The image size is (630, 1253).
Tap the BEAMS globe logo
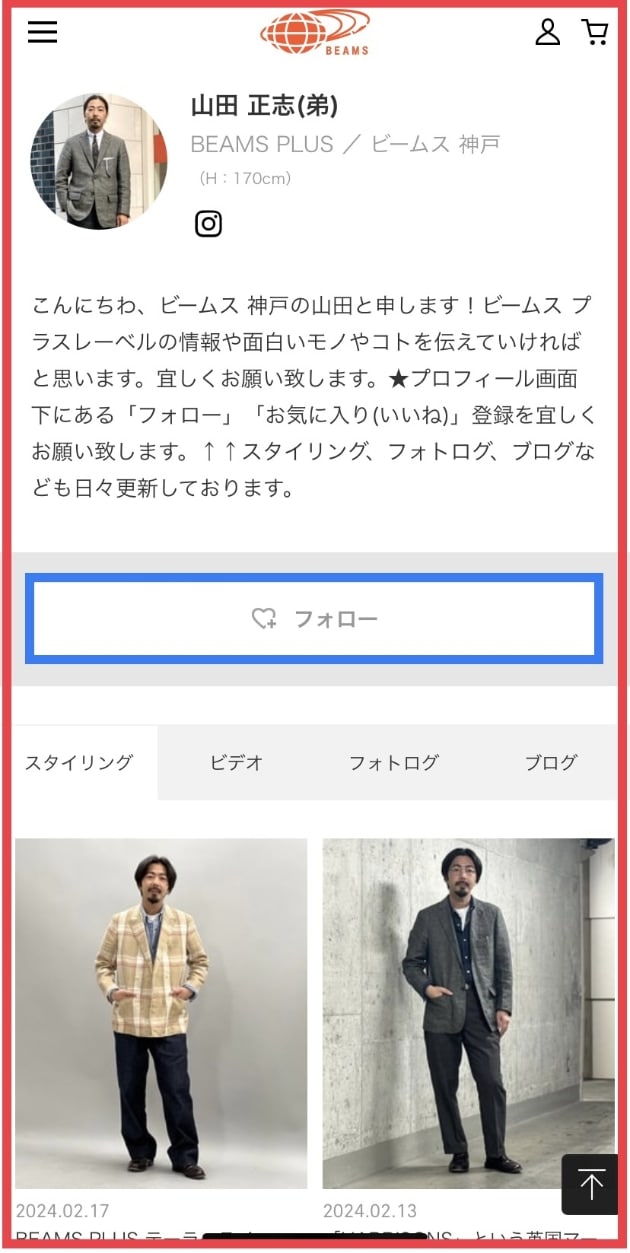315,32
